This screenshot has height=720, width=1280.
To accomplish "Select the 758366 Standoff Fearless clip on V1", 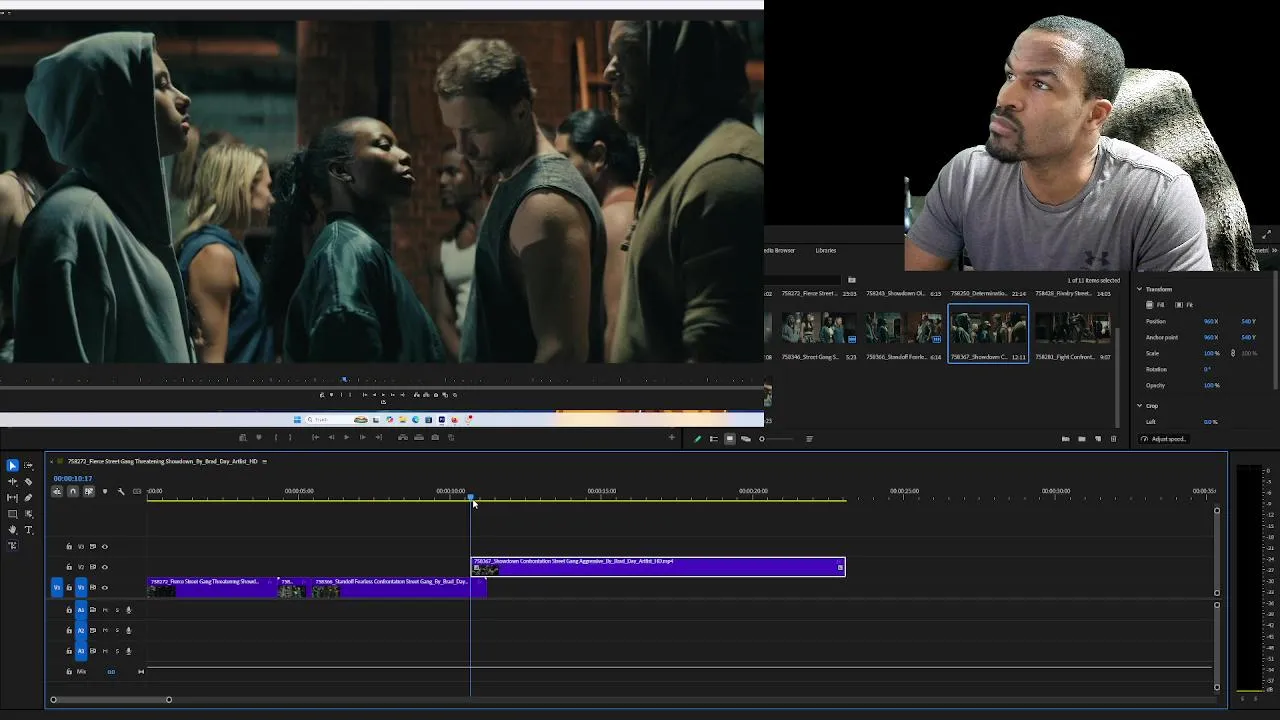I will (x=397, y=588).
